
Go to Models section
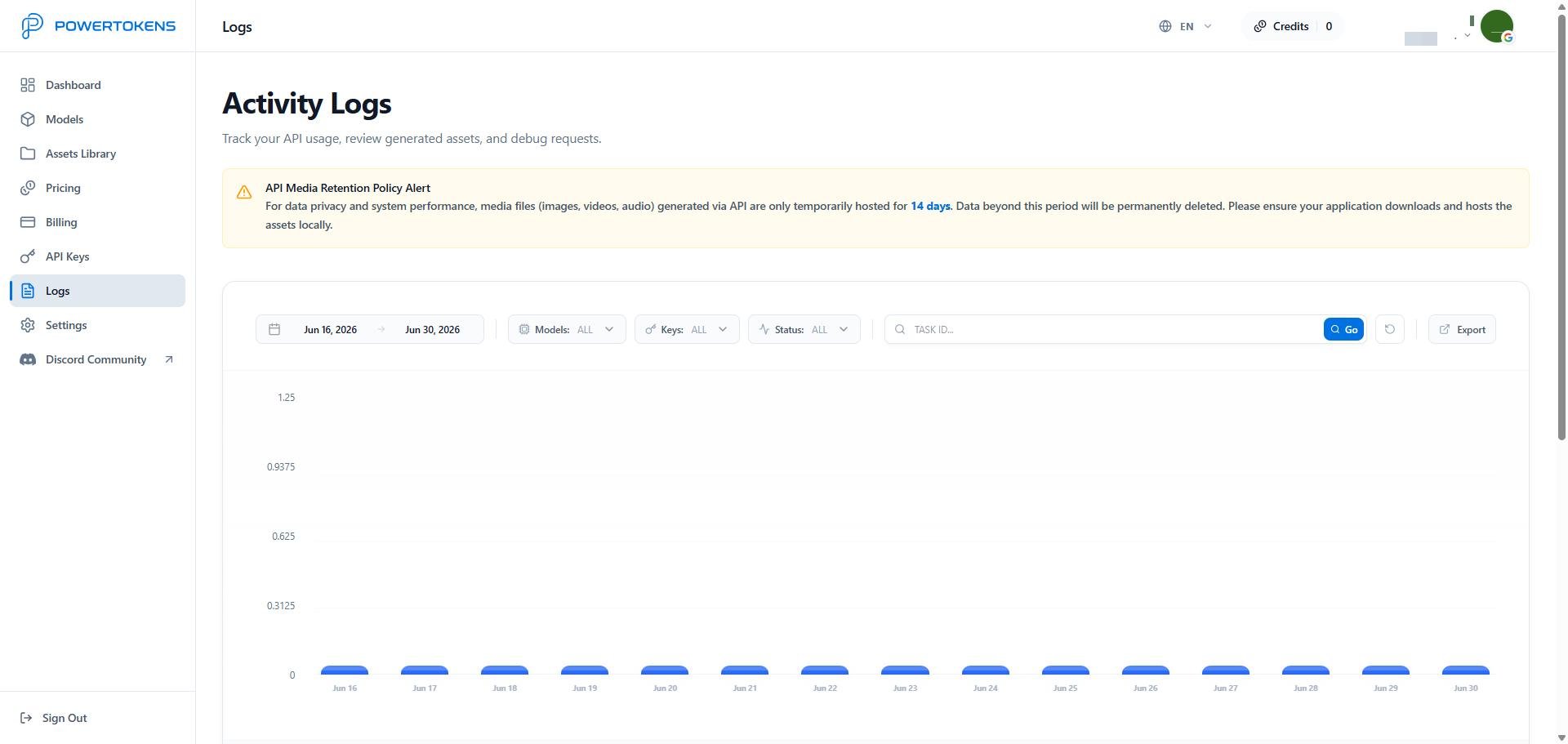pyautogui.click(x=97, y=119)
